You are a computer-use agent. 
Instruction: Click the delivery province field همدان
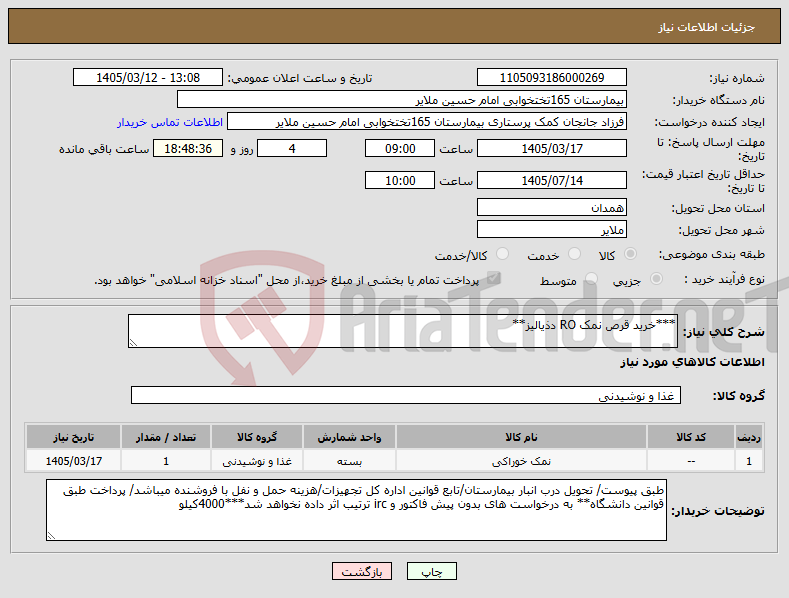[x=551, y=207]
